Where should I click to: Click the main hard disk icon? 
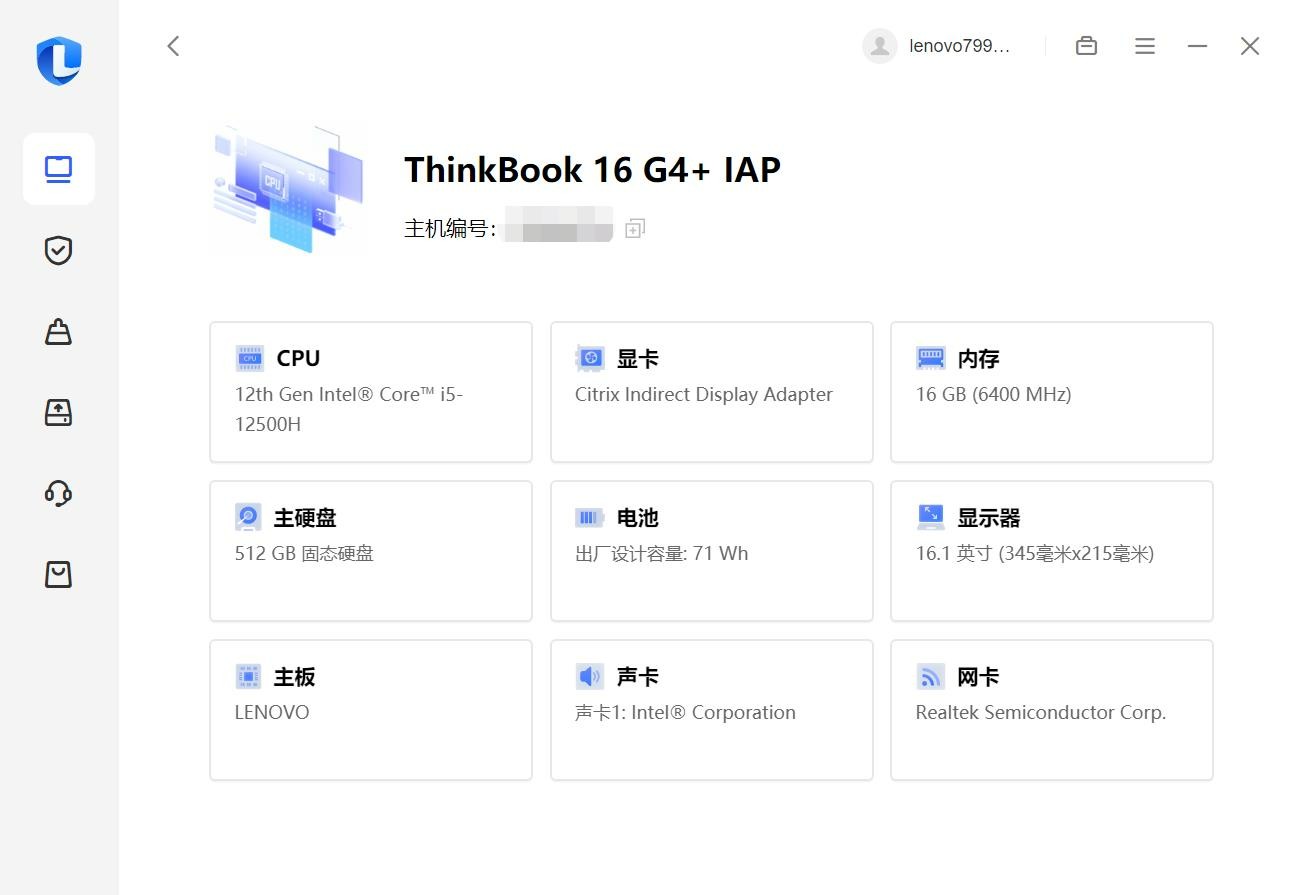(248, 517)
